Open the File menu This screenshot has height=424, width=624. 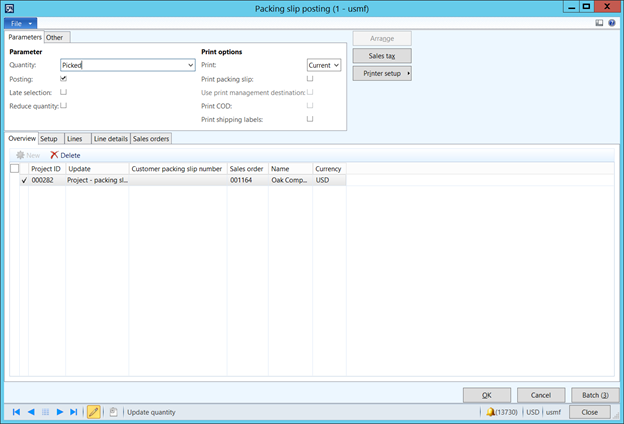[x=20, y=22]
